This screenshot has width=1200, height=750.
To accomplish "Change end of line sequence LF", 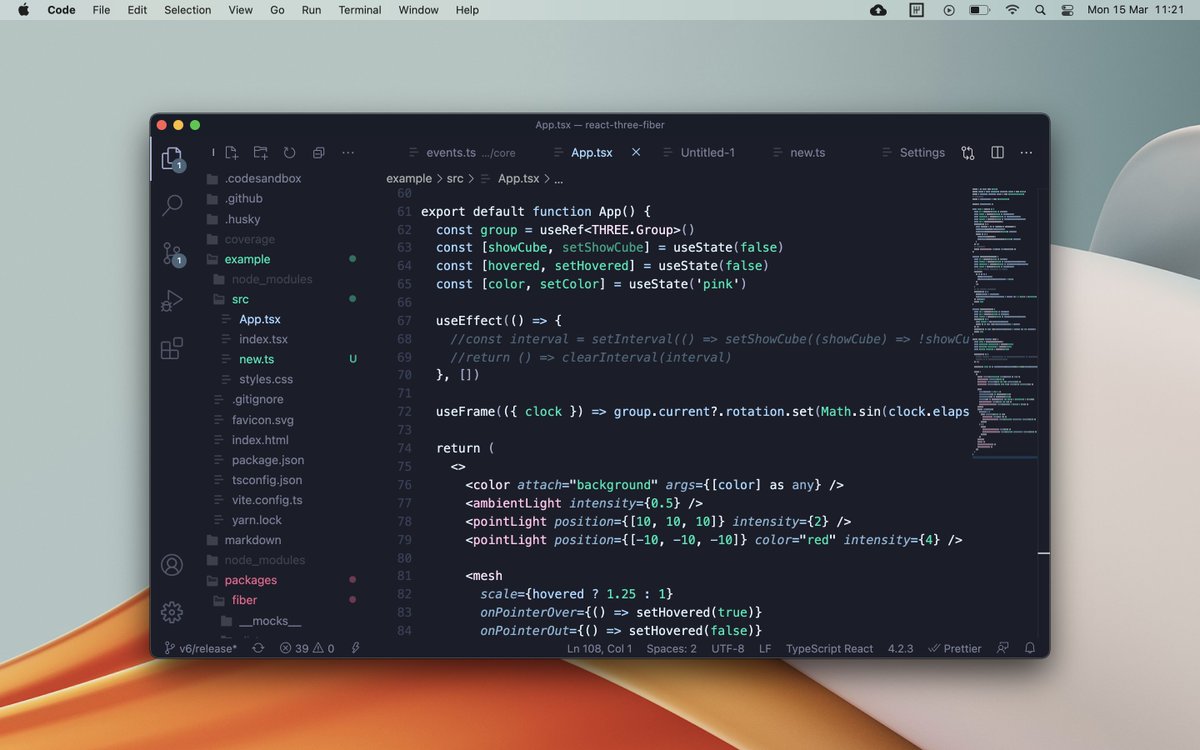I will [x=765, y=648].
